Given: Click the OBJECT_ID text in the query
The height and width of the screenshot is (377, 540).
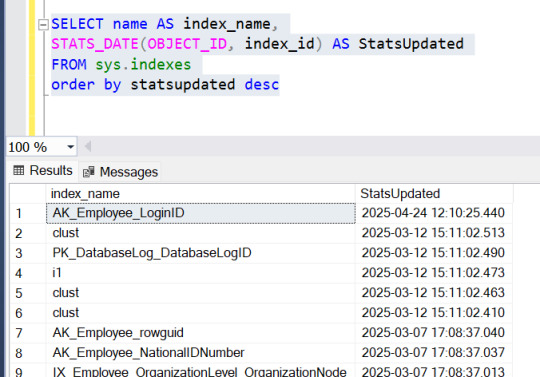Looking at the screenshot, I should tap(187, 44).
